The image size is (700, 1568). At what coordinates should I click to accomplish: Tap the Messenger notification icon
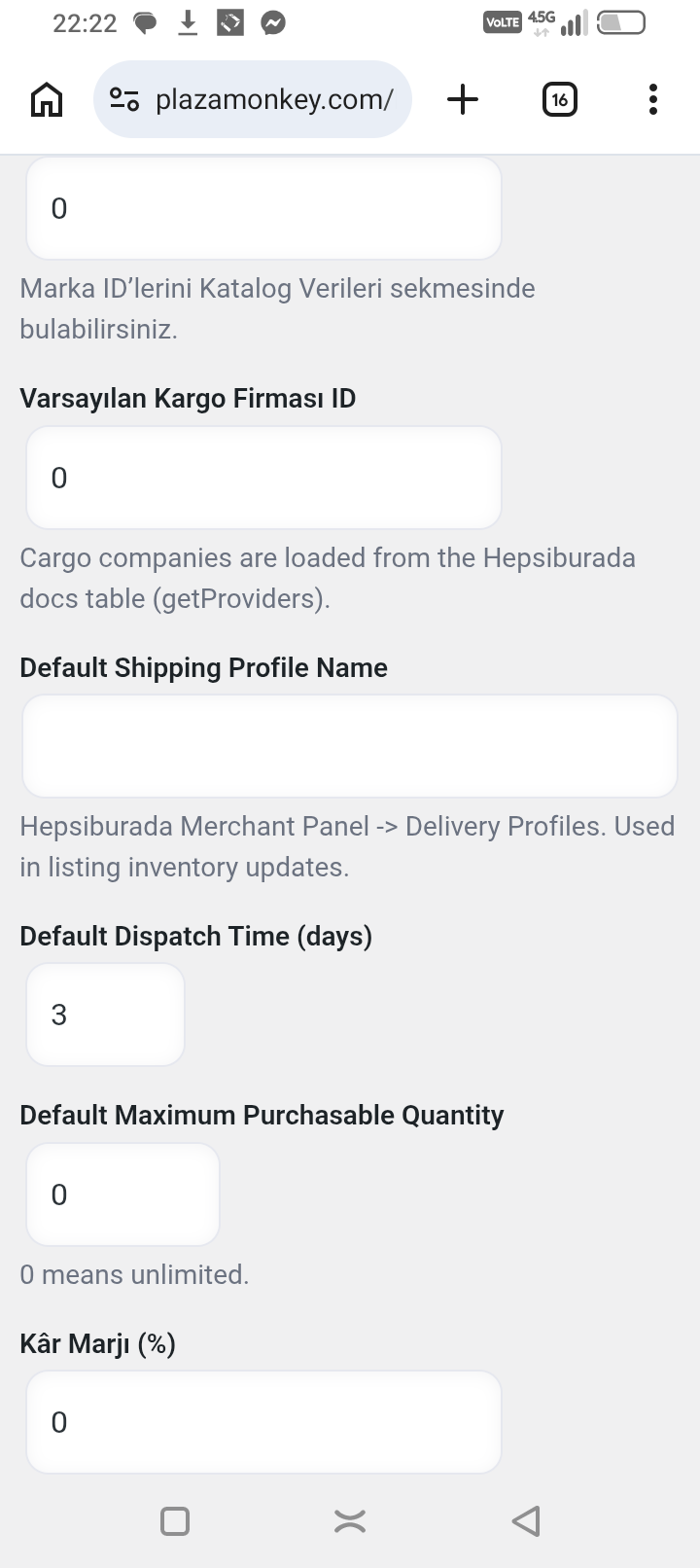coord(273,22)
